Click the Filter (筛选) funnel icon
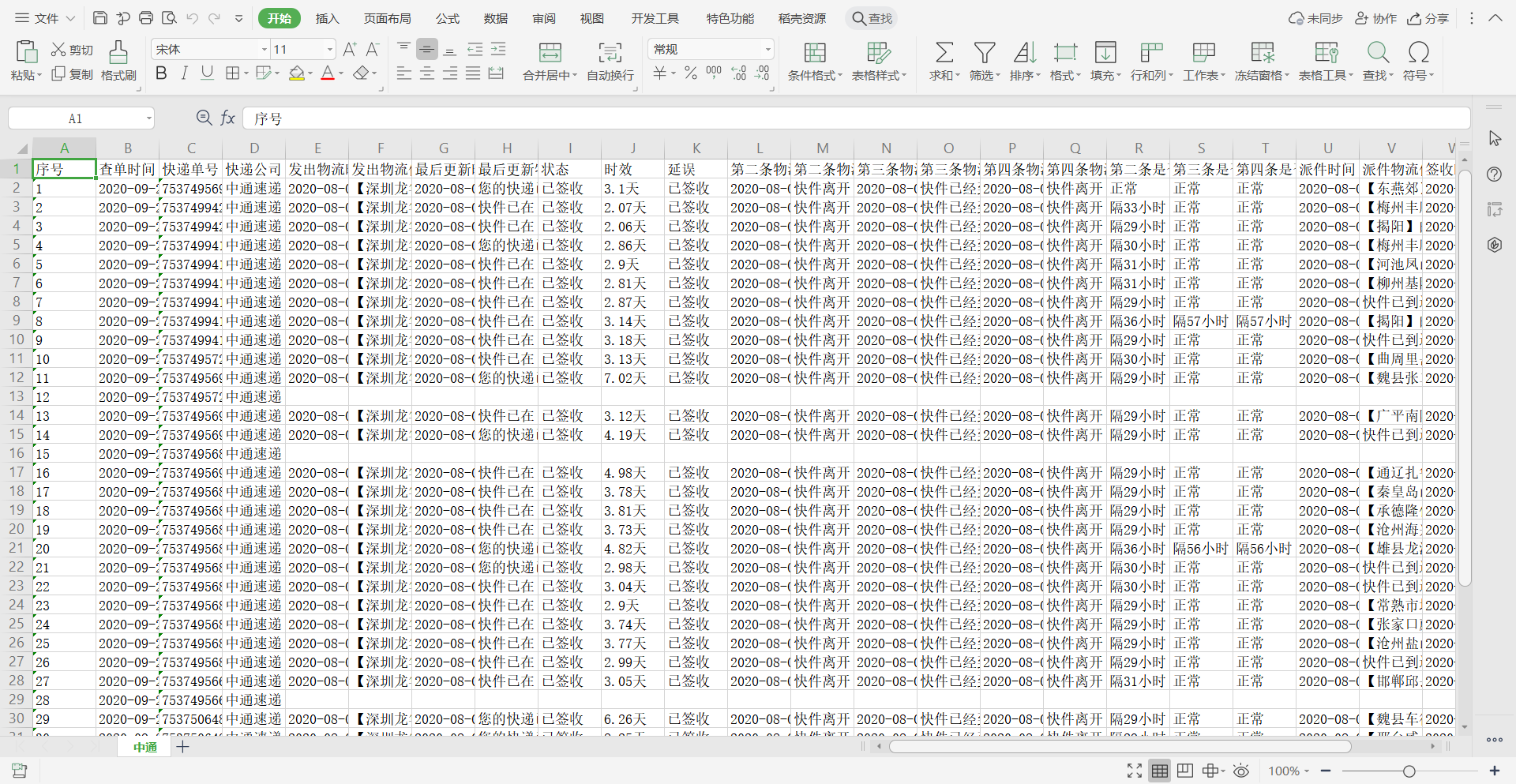 pyautogui.click(x=984, y=53)
